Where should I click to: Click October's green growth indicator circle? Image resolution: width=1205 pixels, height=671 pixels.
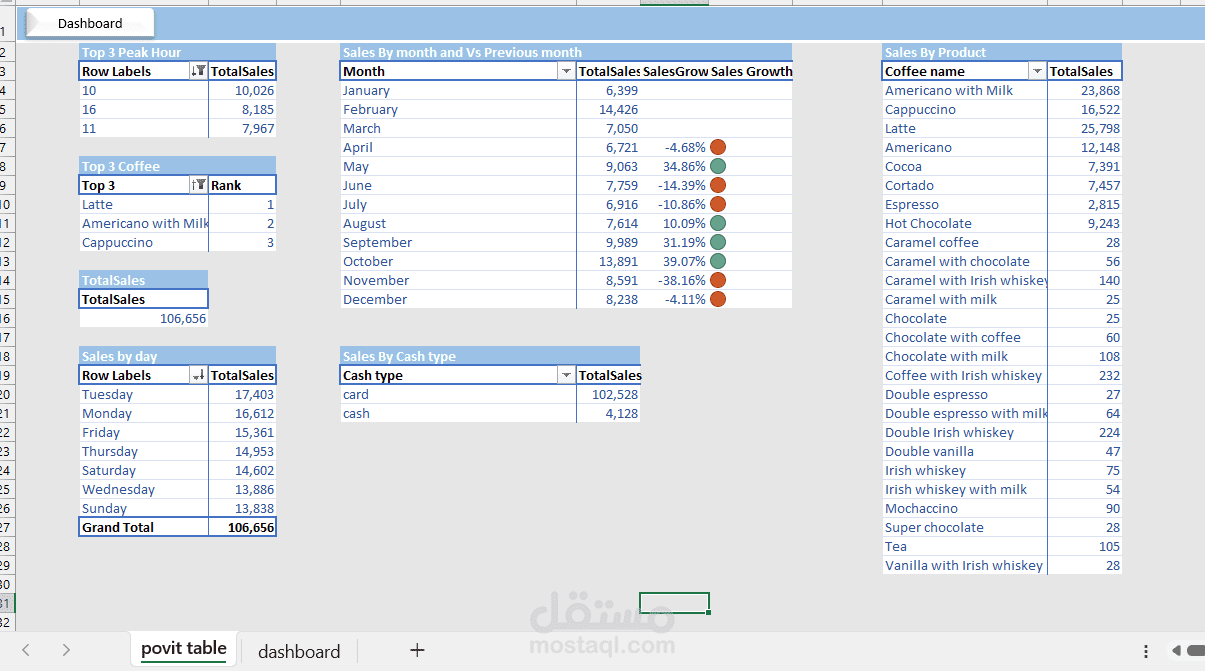(x=717, y=261)
